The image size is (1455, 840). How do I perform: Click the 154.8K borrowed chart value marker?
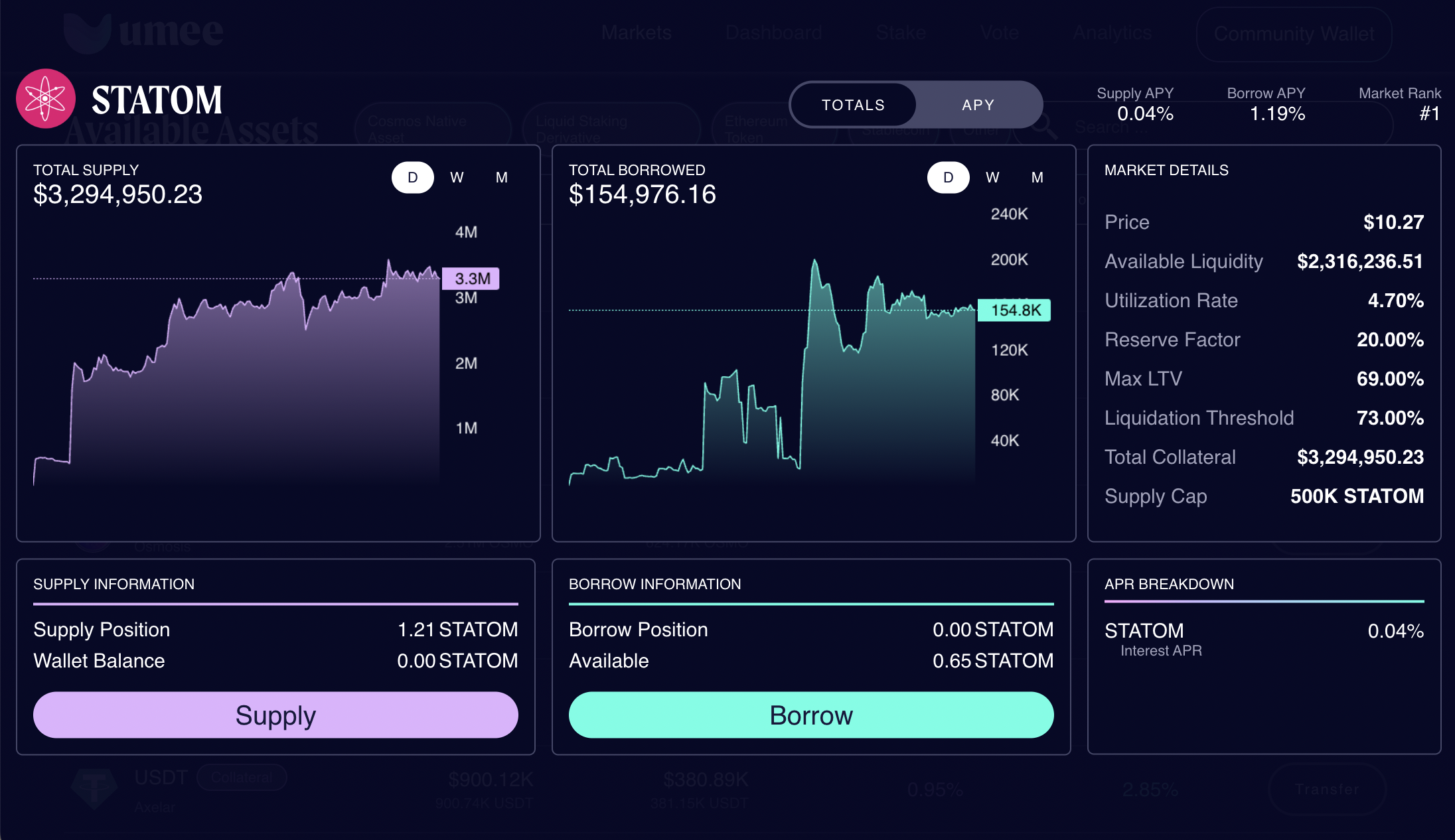coord(1015,311)
